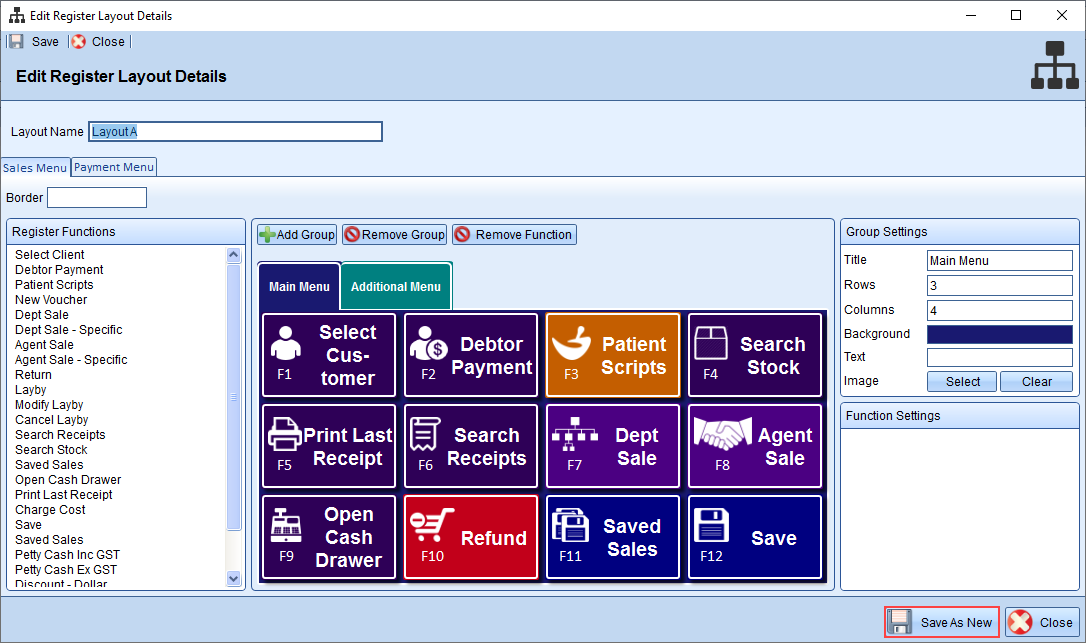The height and width of the screenshot is (643, 1086).
Task: Click the Save As New button
Action: coord(941,621)
